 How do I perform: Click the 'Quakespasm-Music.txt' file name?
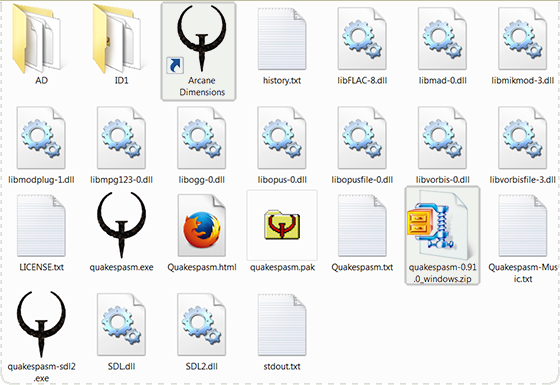click(x=523, y=273)
